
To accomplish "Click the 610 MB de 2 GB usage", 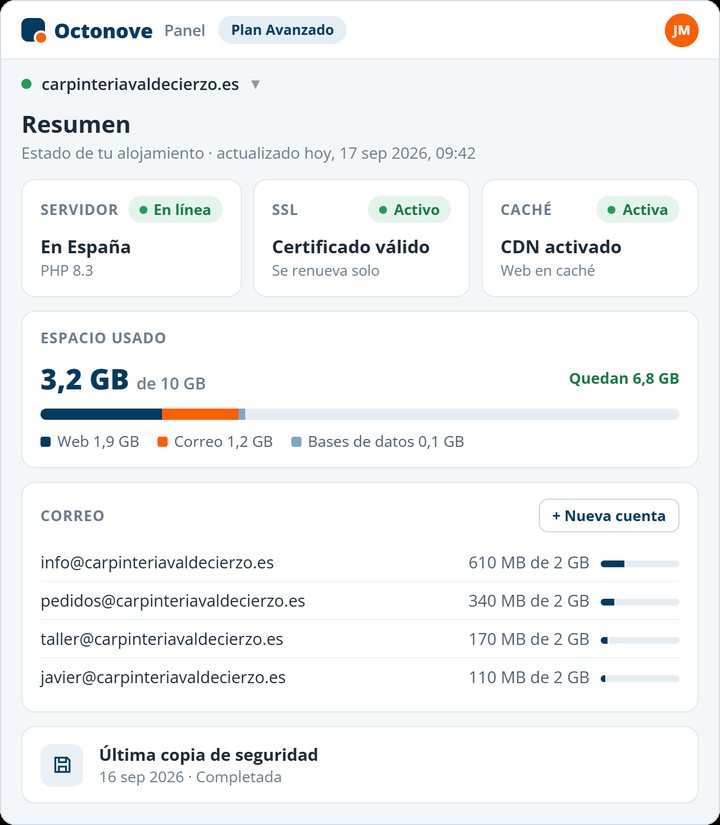I will pyautogui.click(x=529, y=562).
